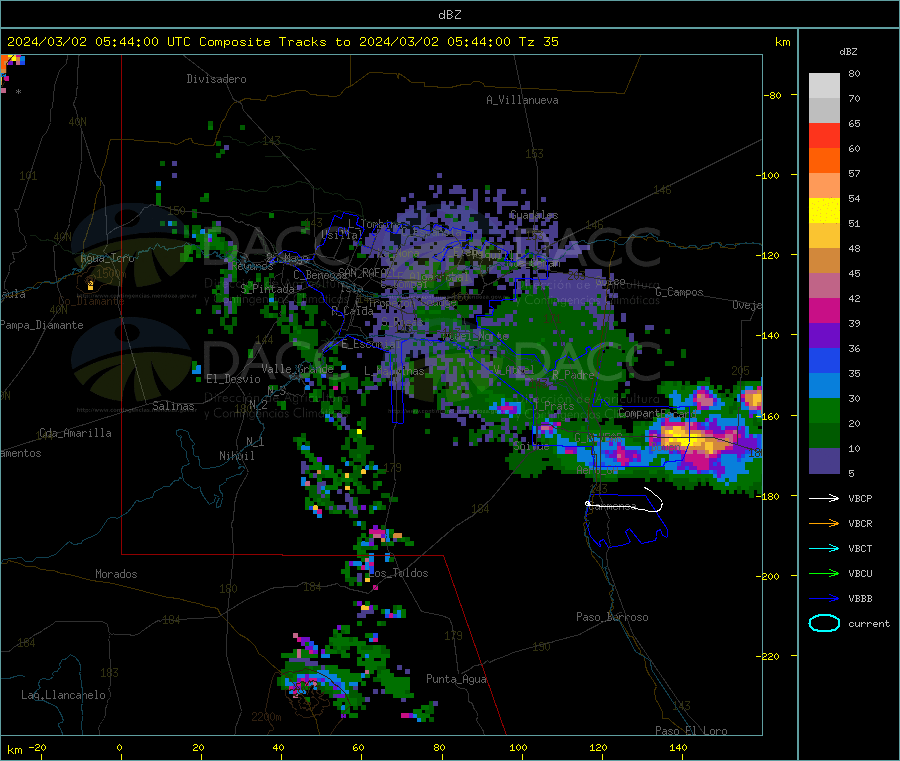Click the small yellow marker near Agua_Toro
Screen dimensions: 900x761
coord(90,285)
